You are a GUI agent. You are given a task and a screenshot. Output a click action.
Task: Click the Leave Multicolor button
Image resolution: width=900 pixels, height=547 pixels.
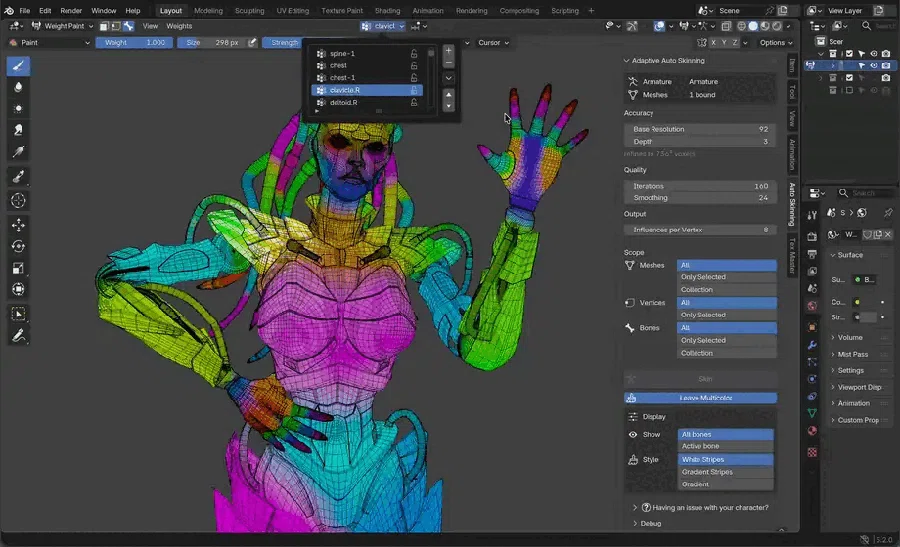pyautogui.click(x=700, y=398)
